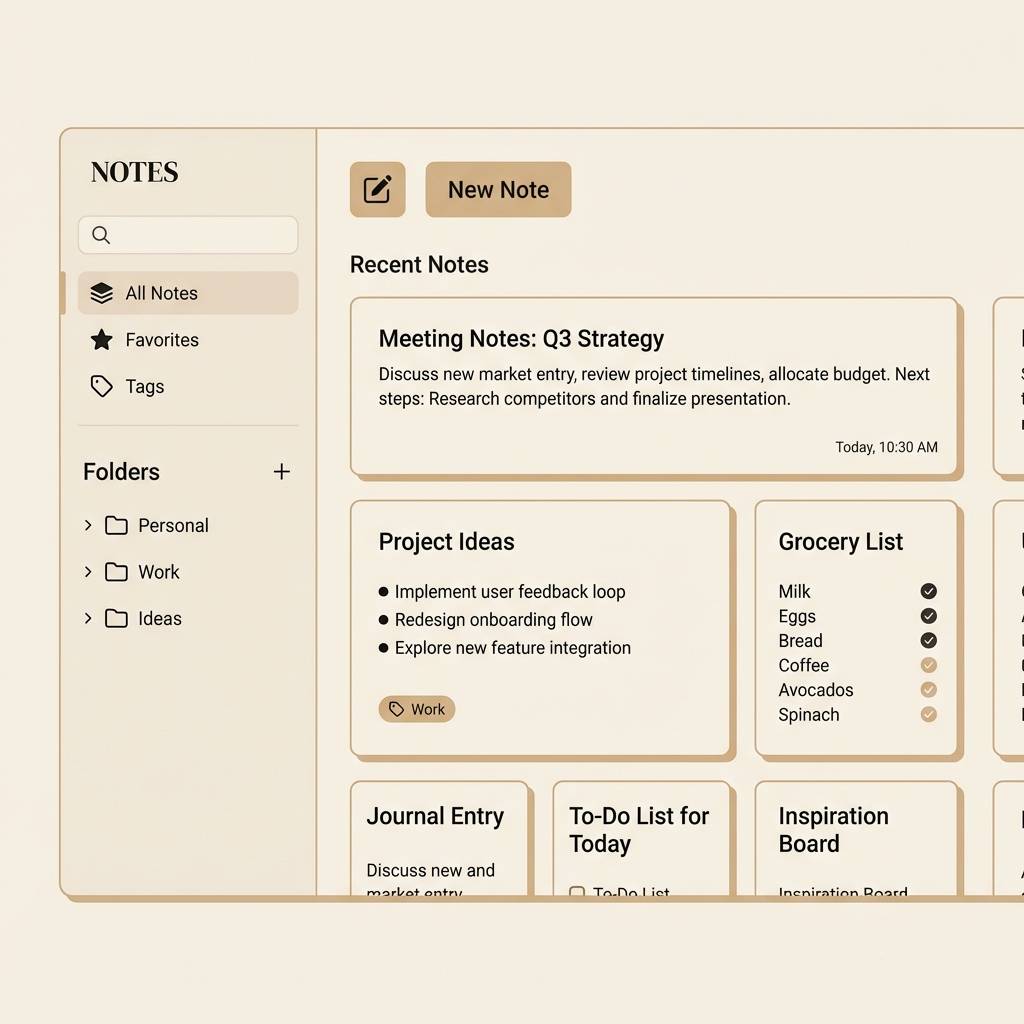Check off Coffee on the Grocery List
This screenshot has height=1024, width=1024.
(928, 665)
